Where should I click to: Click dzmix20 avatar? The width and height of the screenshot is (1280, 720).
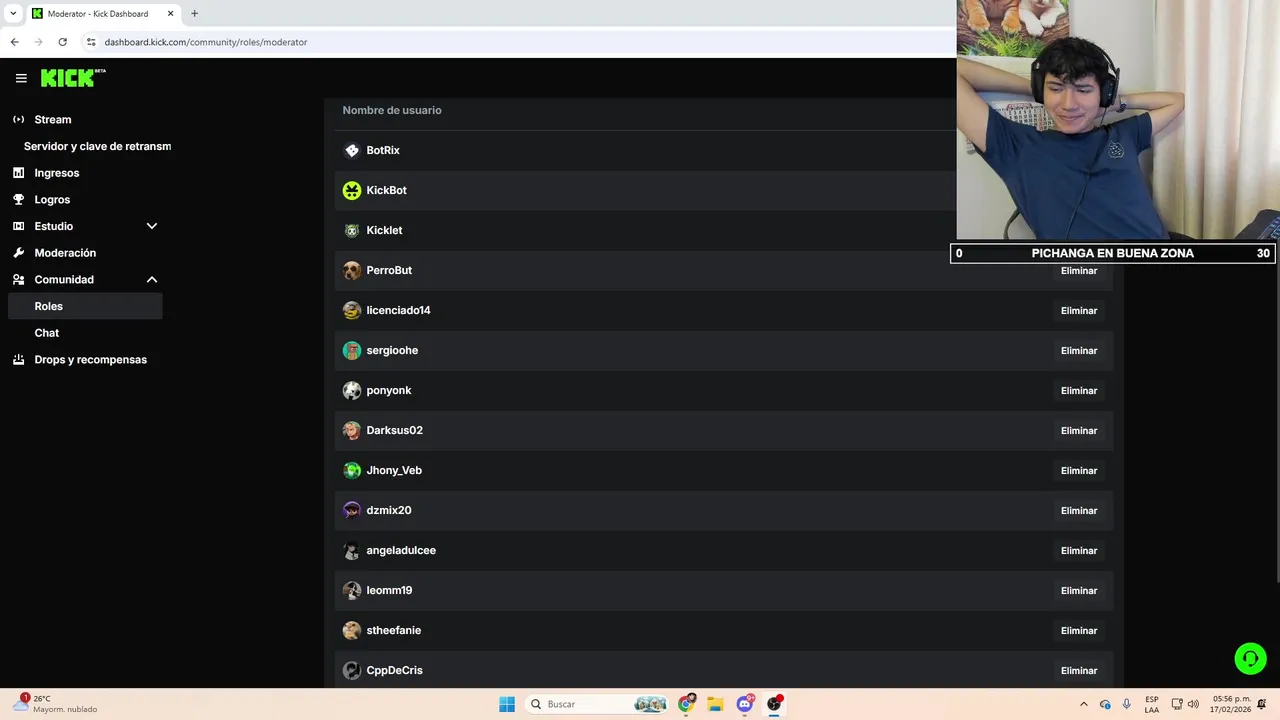pyautogui.click(x=352, y=510)
